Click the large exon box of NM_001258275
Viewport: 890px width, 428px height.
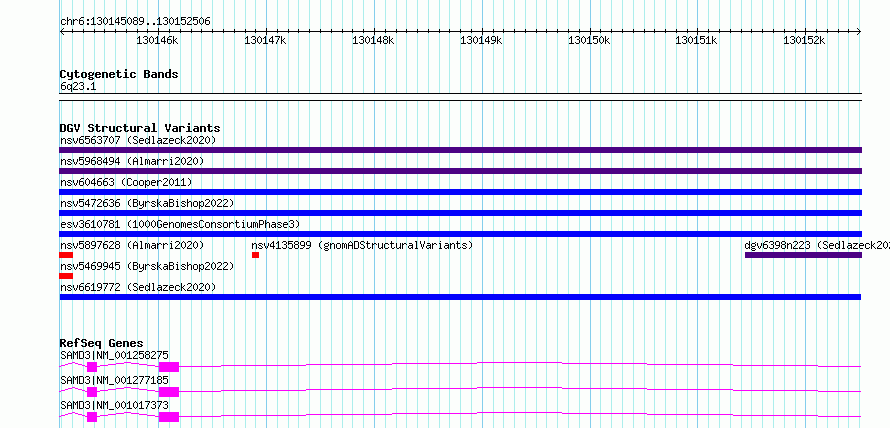click(169, 367)
